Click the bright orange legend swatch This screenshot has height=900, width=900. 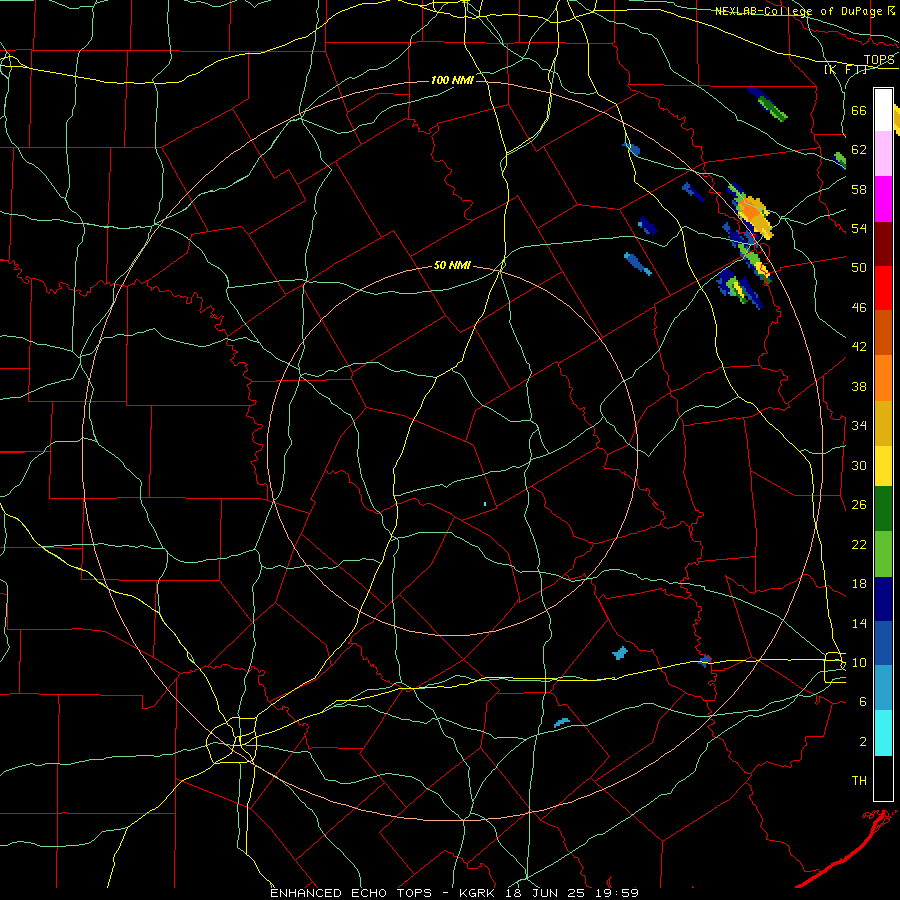883,378
